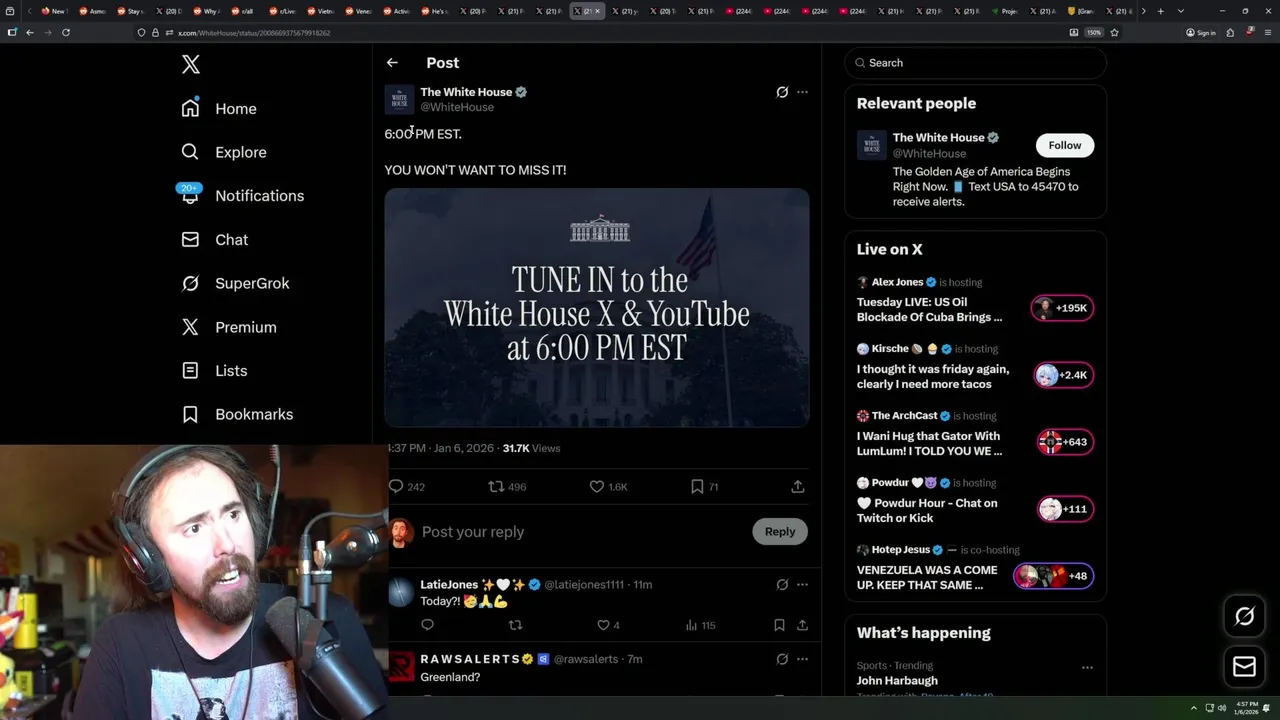This screenshot has width=1280, height=720.
Task: Open browser extensions icon
Action: tap(1230, 32)
